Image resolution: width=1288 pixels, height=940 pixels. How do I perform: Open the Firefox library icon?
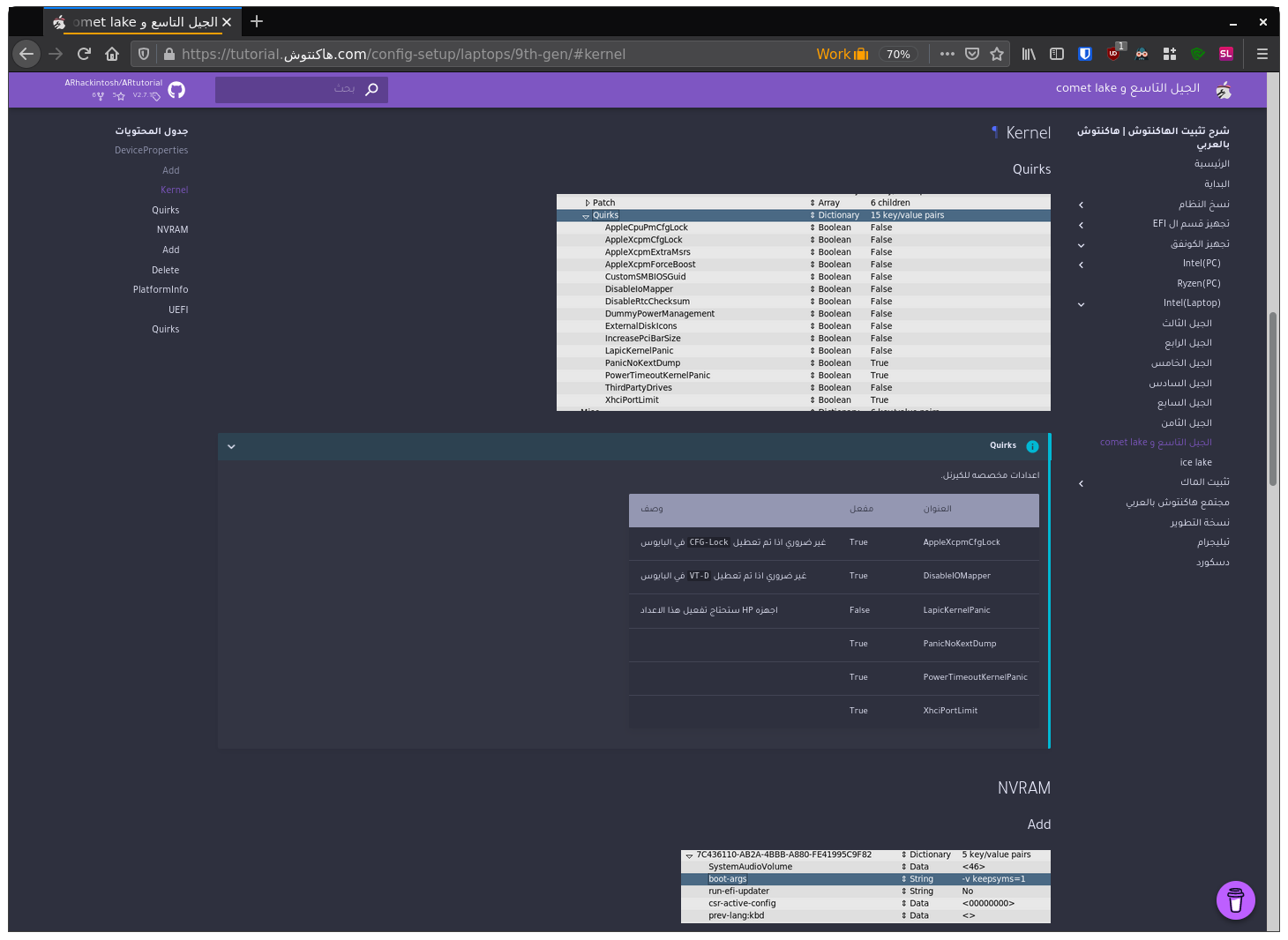[x=1029, y=54]
